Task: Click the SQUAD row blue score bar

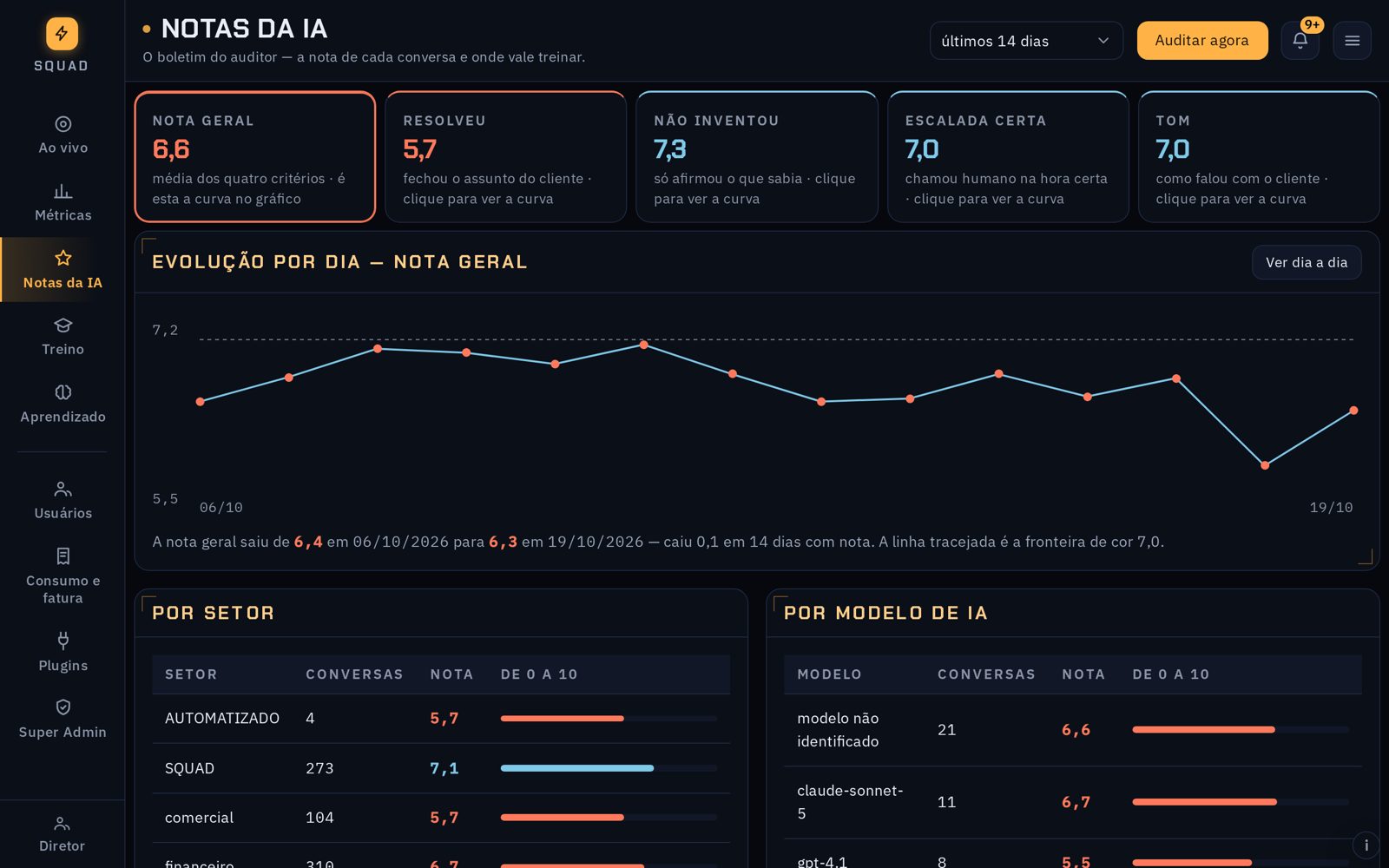Action: (576, 768)
